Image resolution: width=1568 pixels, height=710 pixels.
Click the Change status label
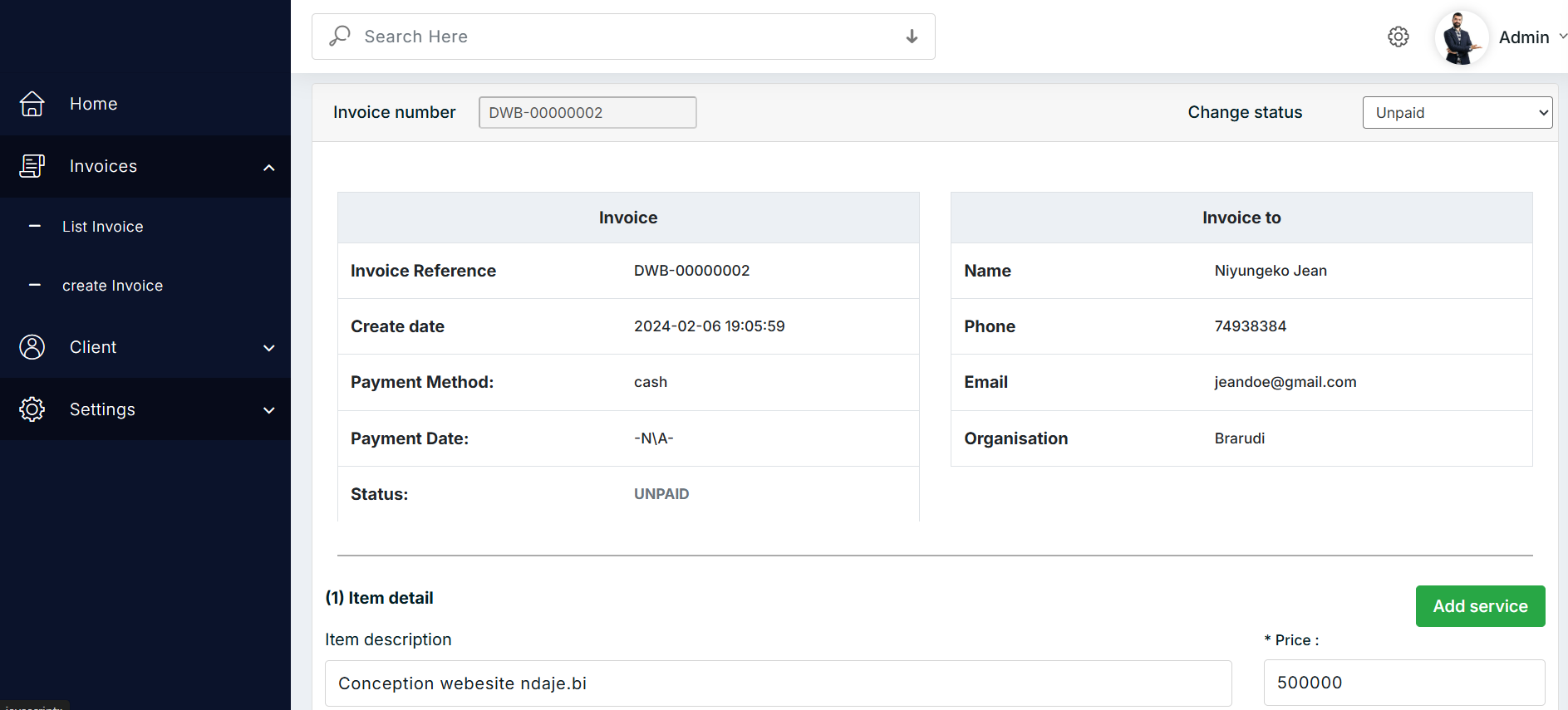pos(1245,112)
